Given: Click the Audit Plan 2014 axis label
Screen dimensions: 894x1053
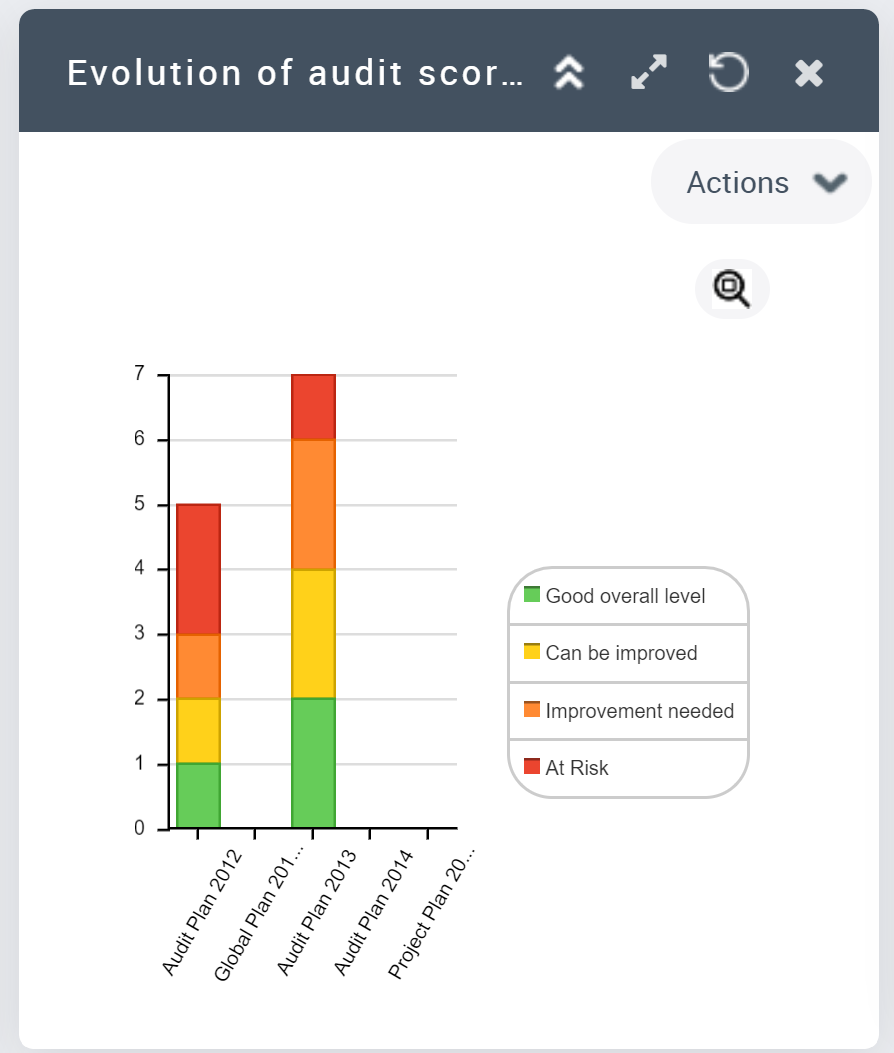Looking at the screenshot, I should [x=373, y=913].
